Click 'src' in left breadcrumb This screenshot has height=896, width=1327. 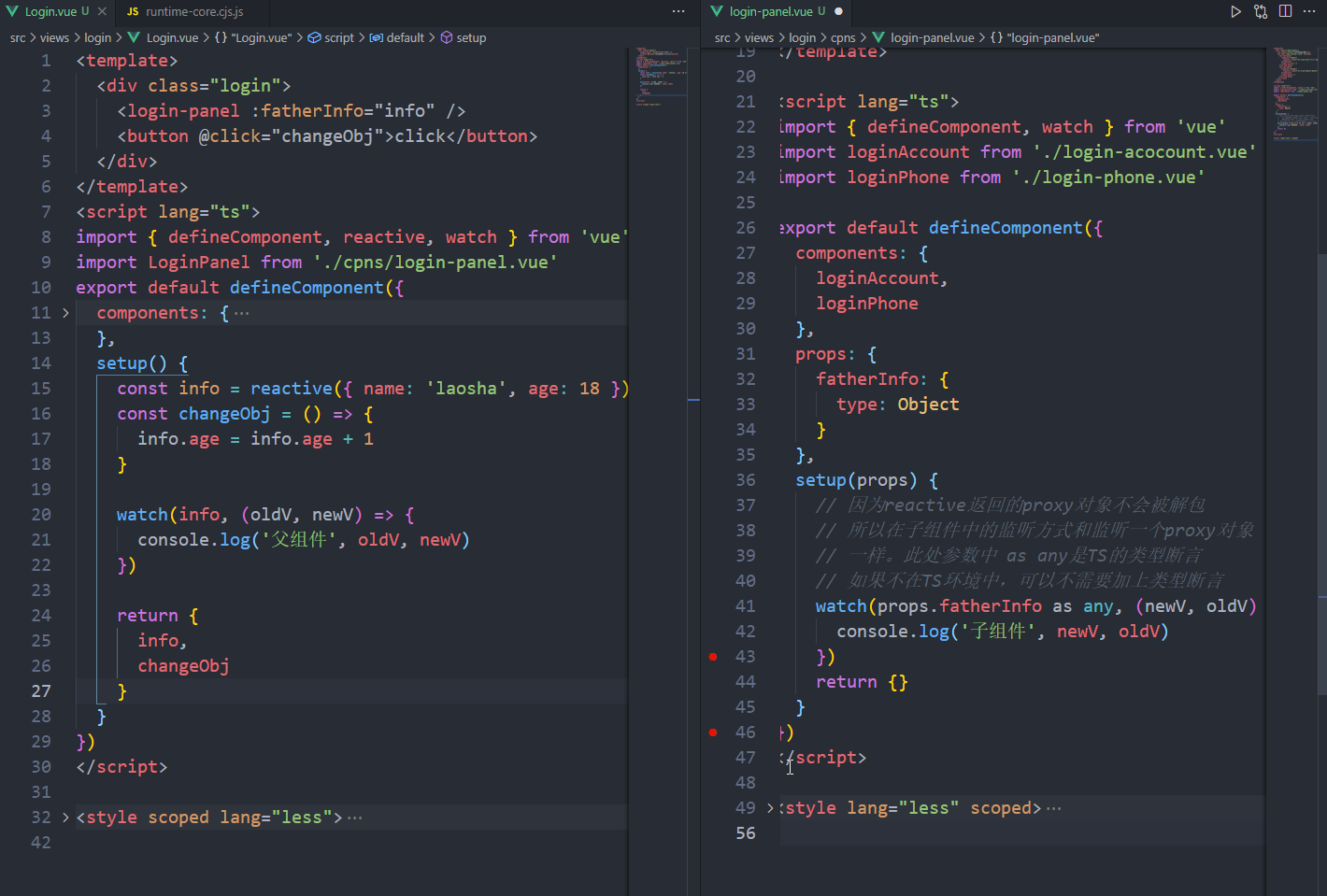click(x=18, y=38)
